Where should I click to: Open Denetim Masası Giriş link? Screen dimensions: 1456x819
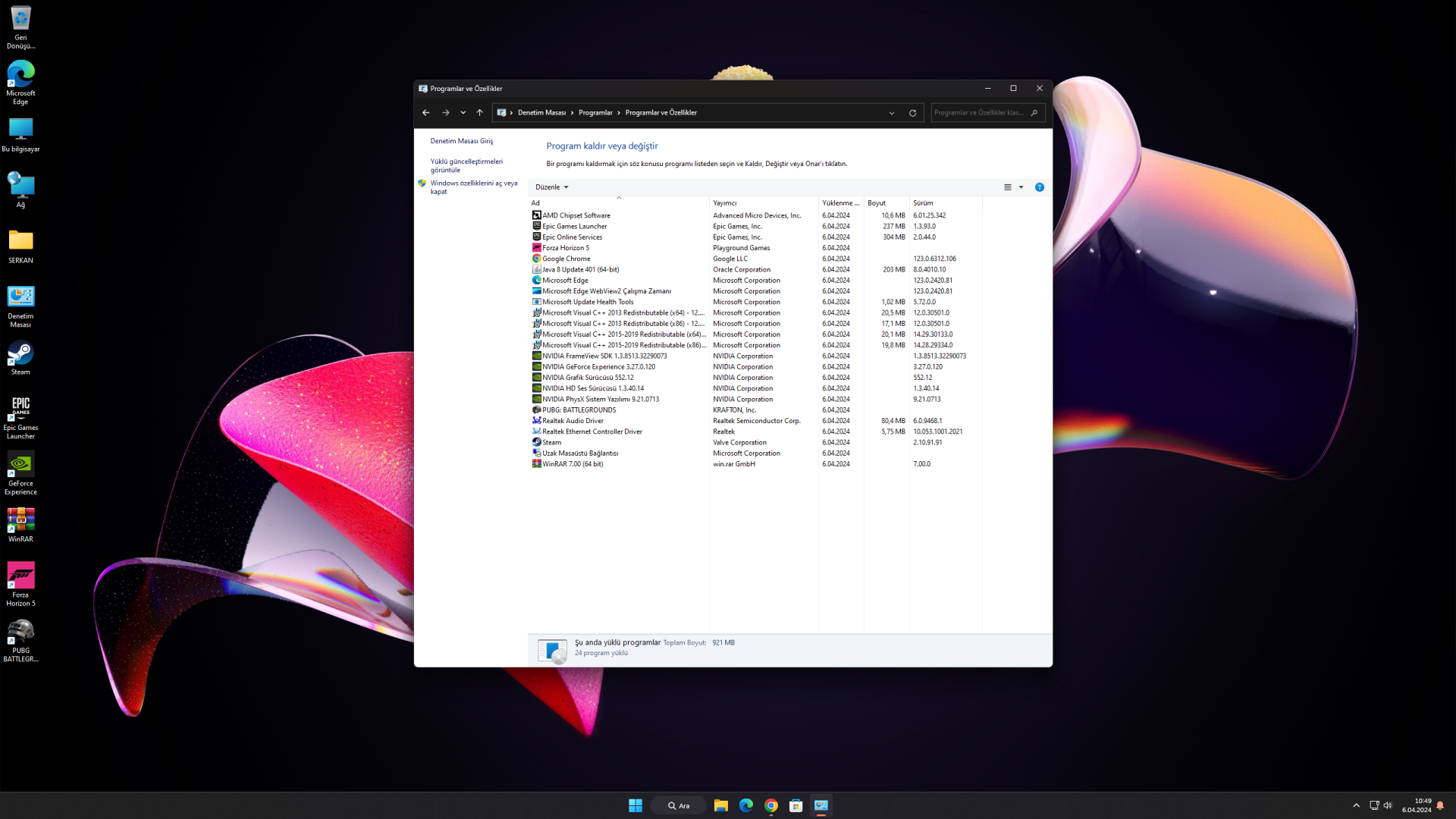pyautogui.click(x=461, y=141)
